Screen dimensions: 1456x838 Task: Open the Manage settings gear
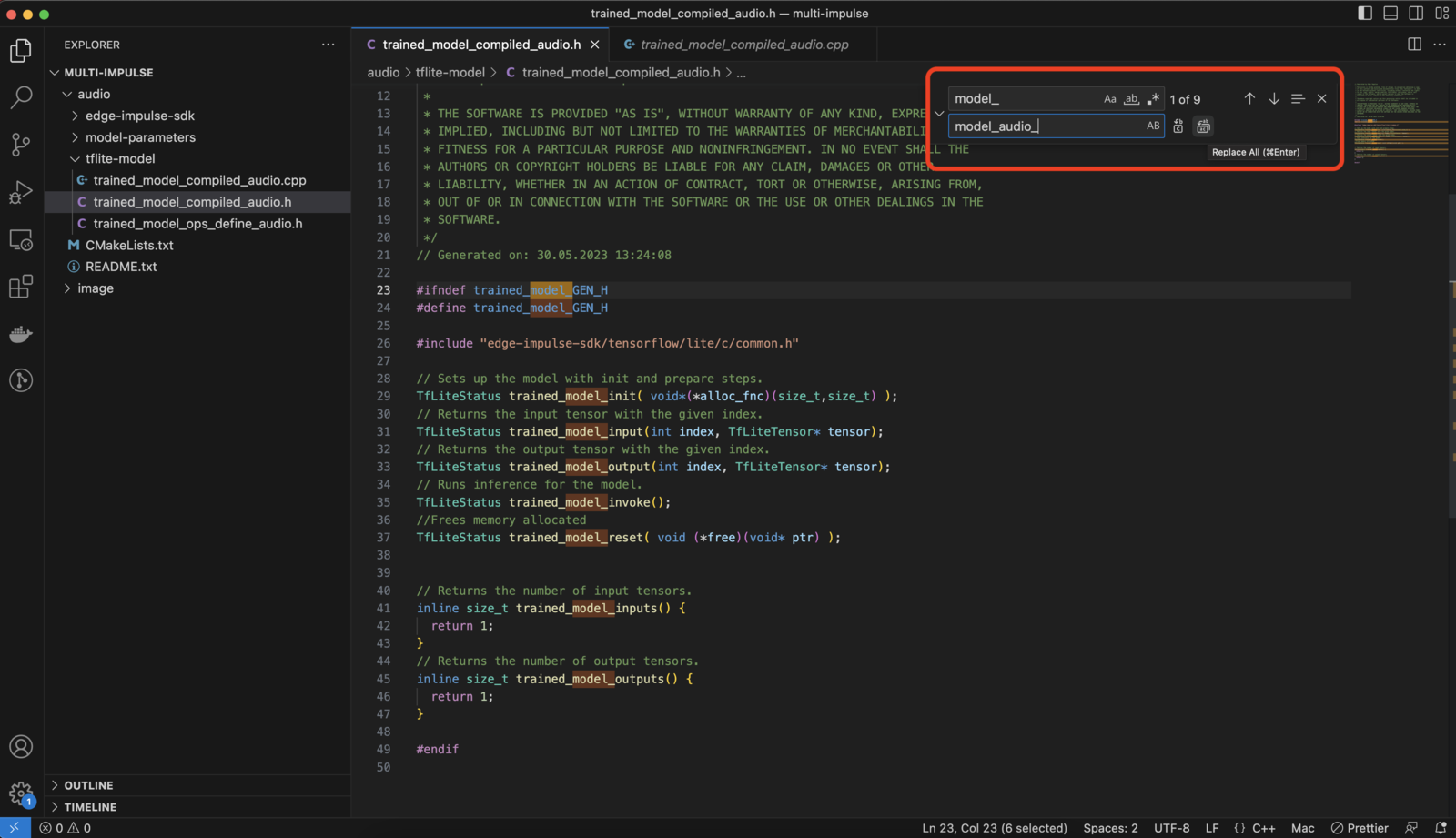coord(20,792)
